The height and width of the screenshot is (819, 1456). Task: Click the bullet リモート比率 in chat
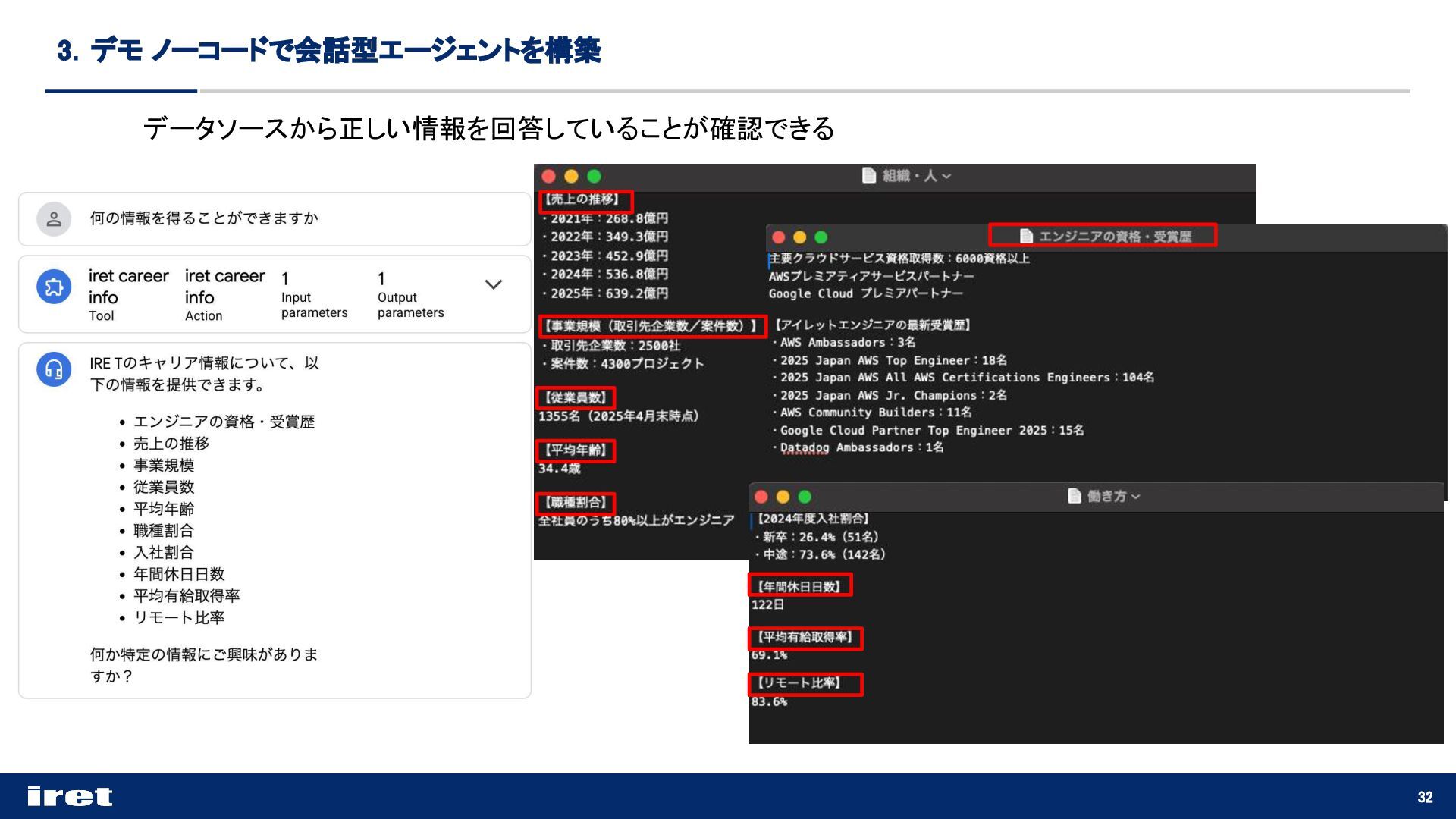(179, 618)
